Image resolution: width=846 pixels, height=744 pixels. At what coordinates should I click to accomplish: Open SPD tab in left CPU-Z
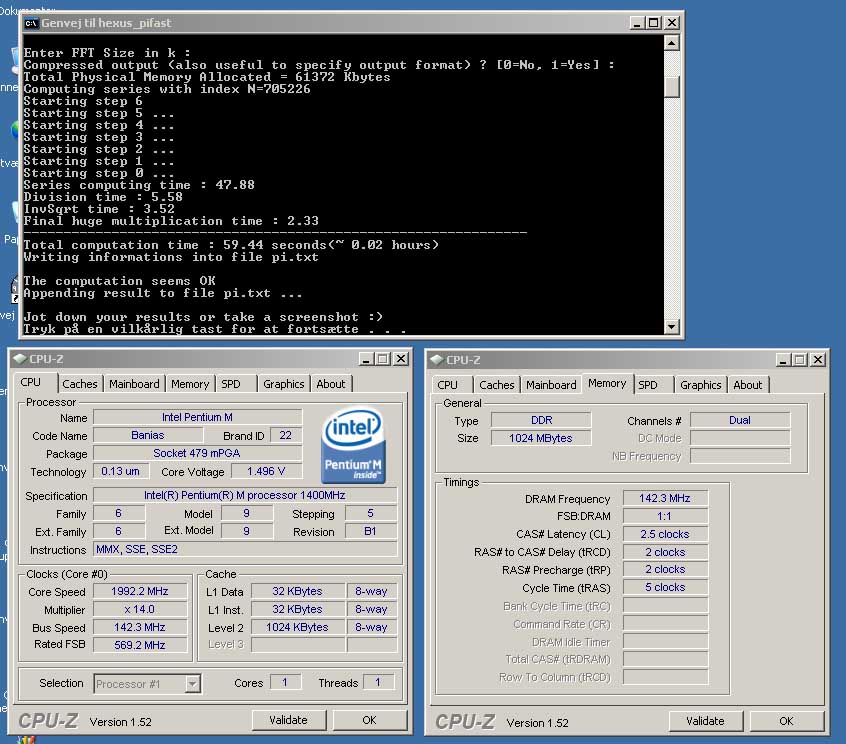231,384
